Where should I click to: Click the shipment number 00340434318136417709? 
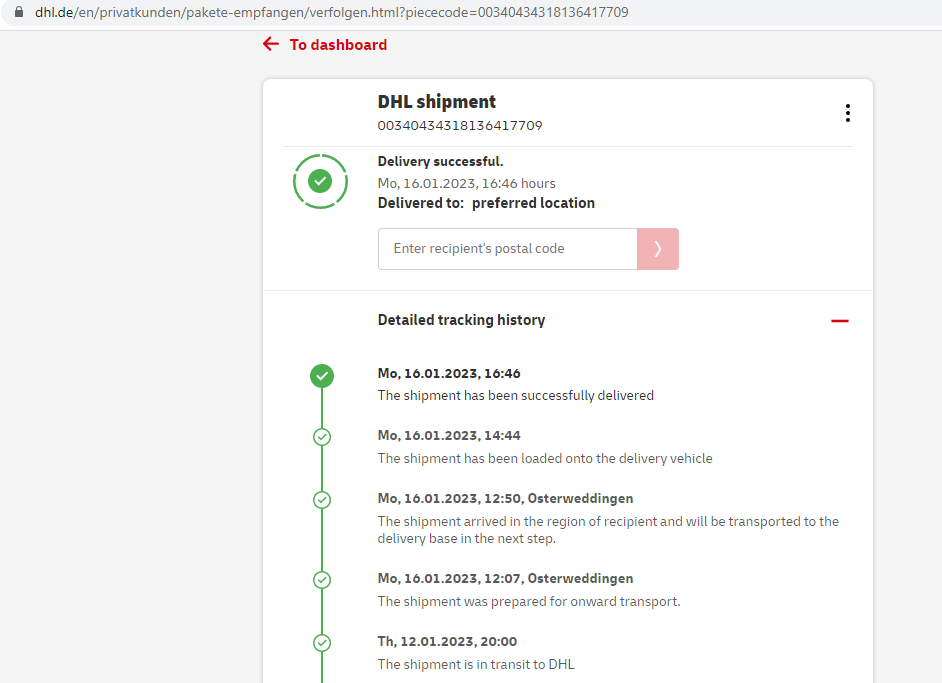[459, 126]
